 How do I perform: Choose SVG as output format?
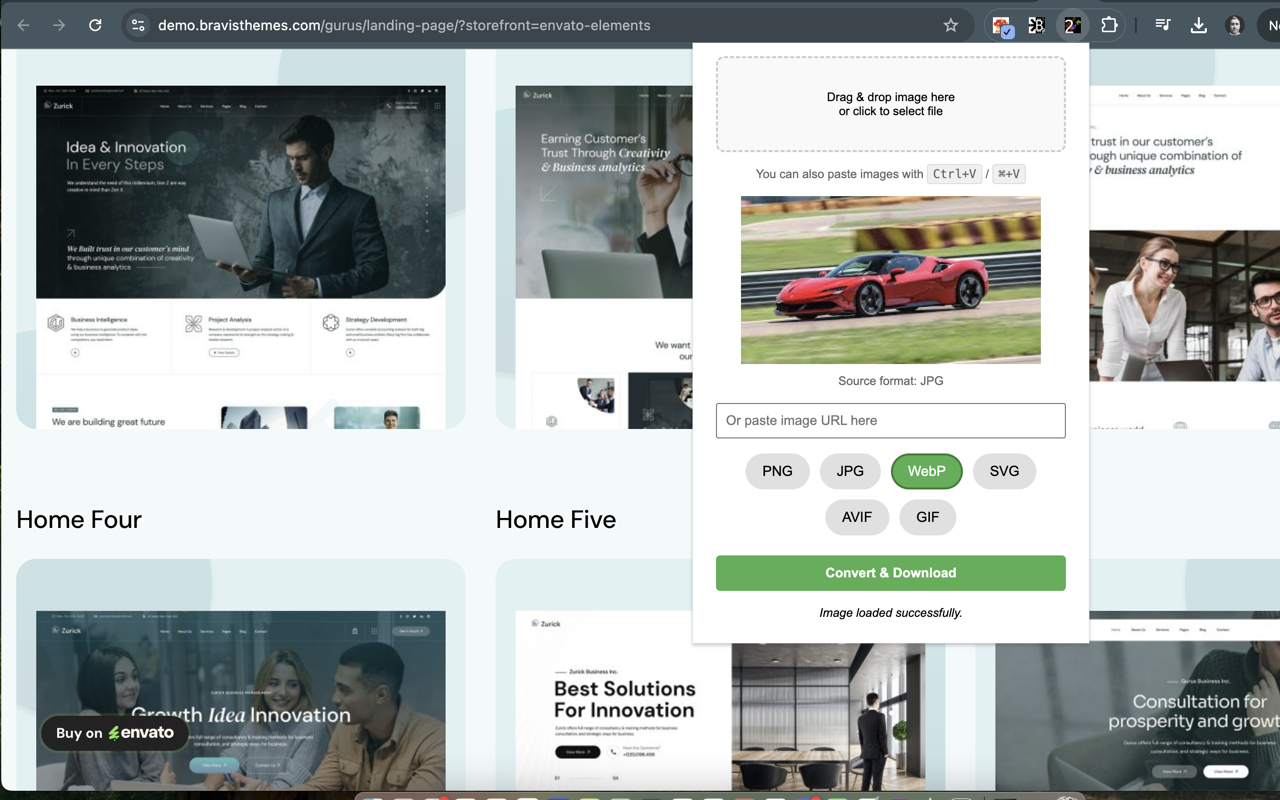click(x=1004, y=471)
